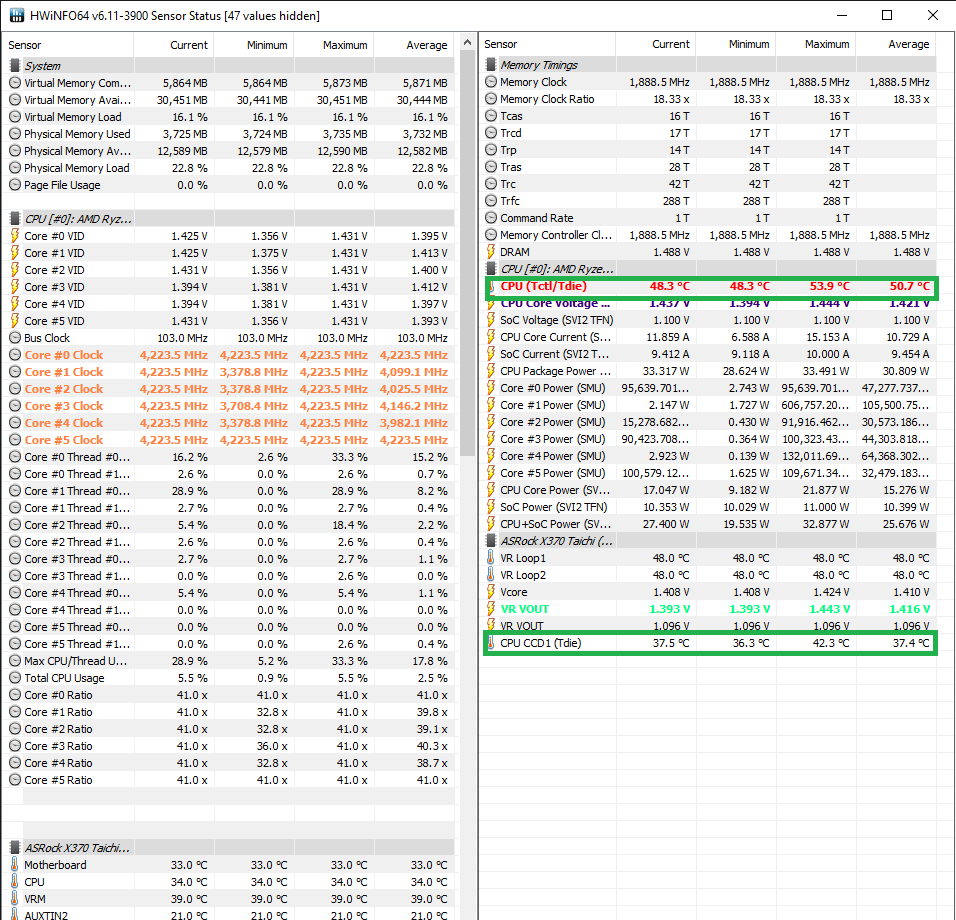Click the right panel Sensor column header

pyautogui.click(x=547, y=44)
